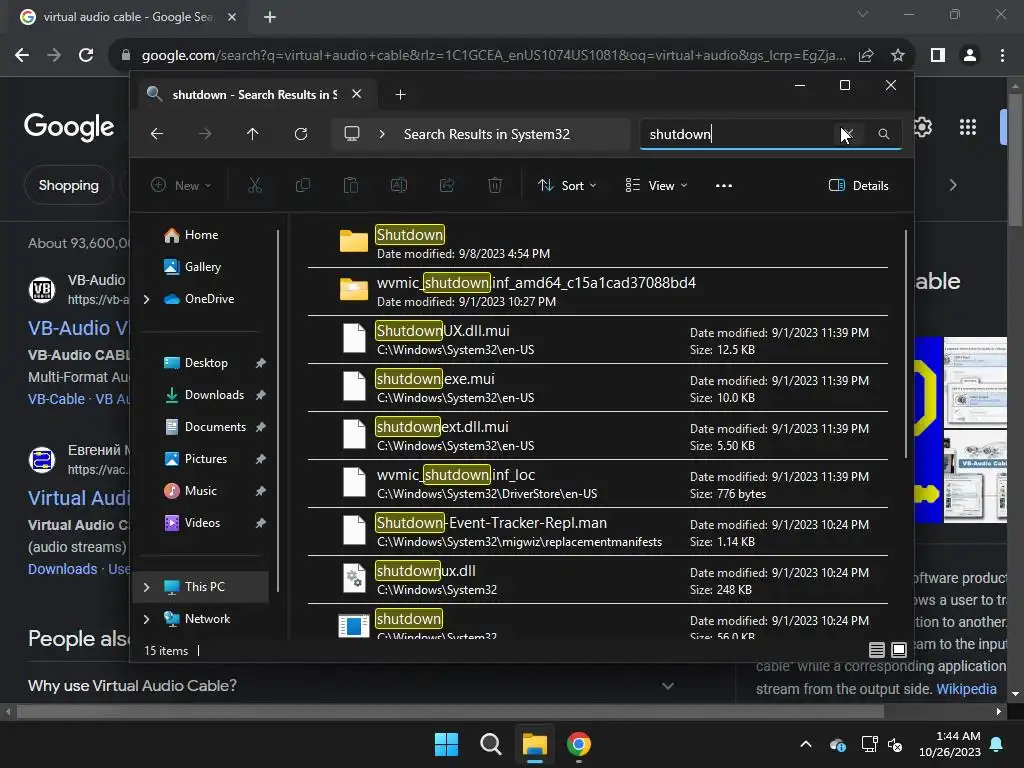Open Chrome tab search dropdown
The image size is (1024, 768).
(x=863, y=14)
